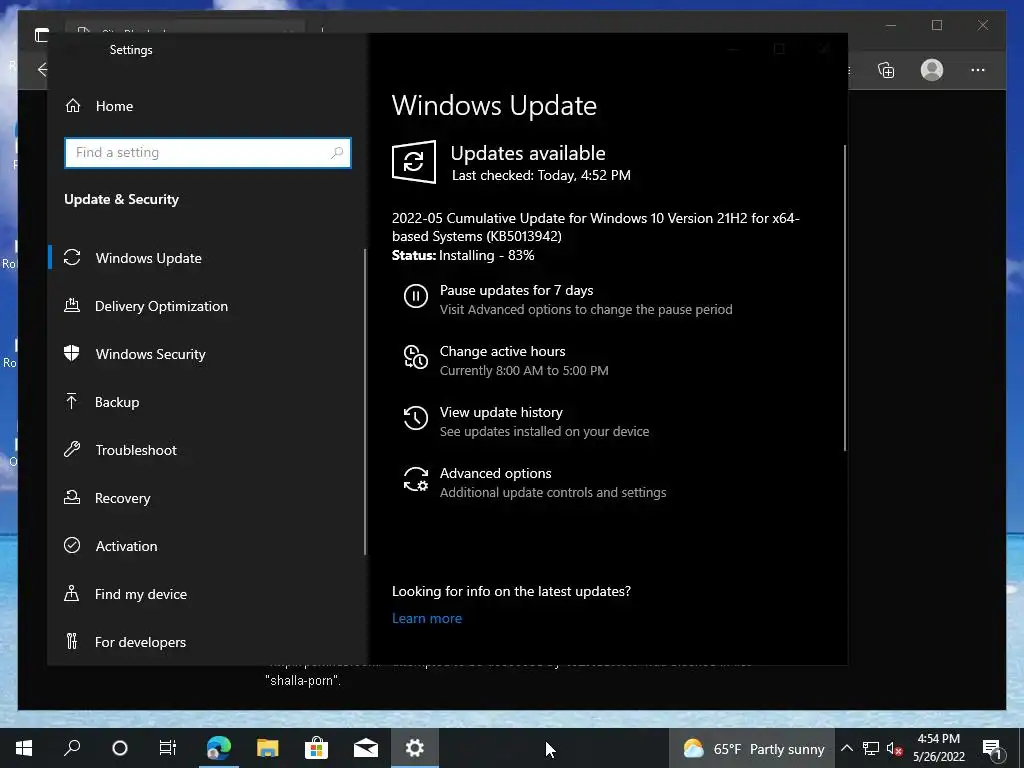Open File Explorer from taskbar
This screenshot has width=1024, height=768.
pyautogui.click(x=267, y=748)
